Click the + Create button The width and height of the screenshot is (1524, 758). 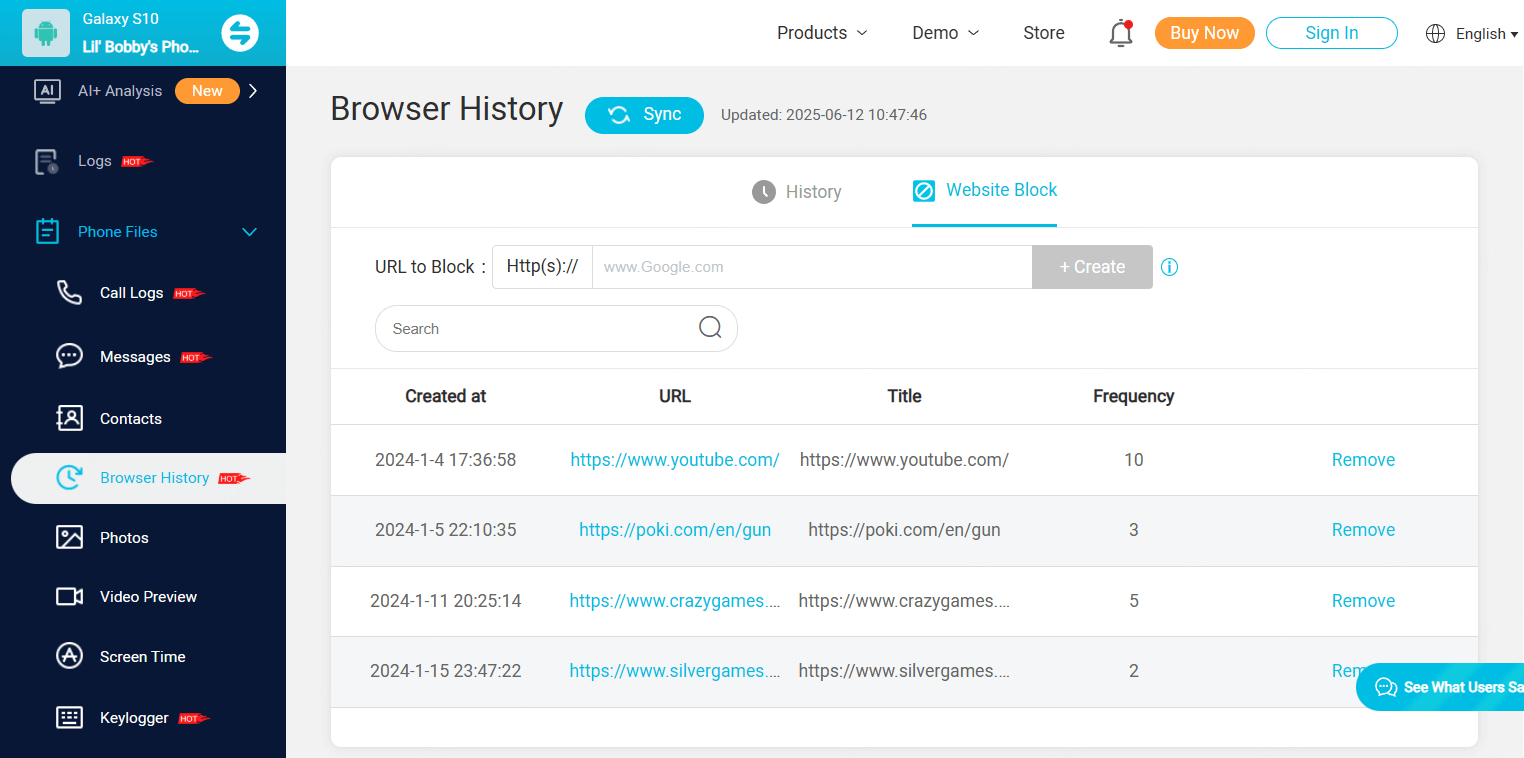pyautogui.click(x=1092, y=267)
